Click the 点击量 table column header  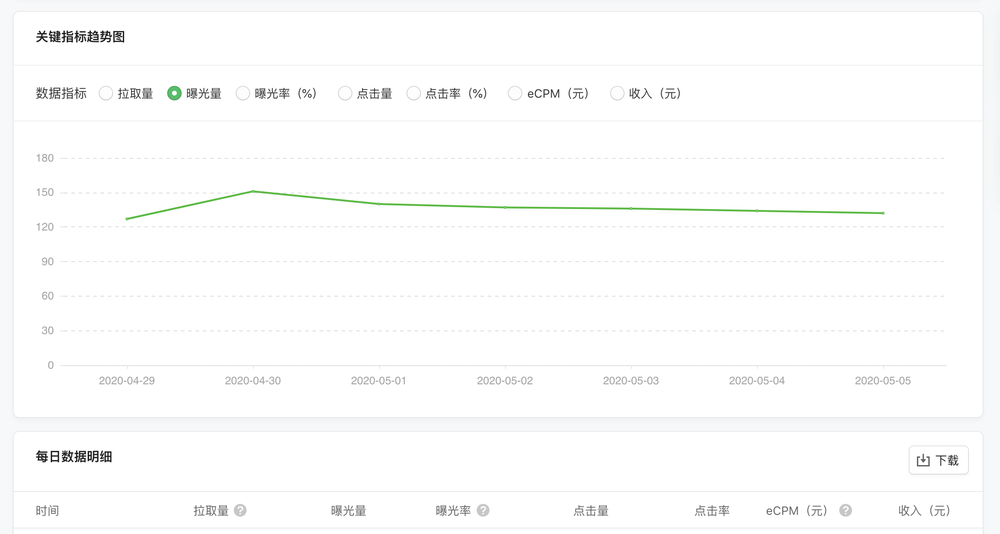pos(590,510)
